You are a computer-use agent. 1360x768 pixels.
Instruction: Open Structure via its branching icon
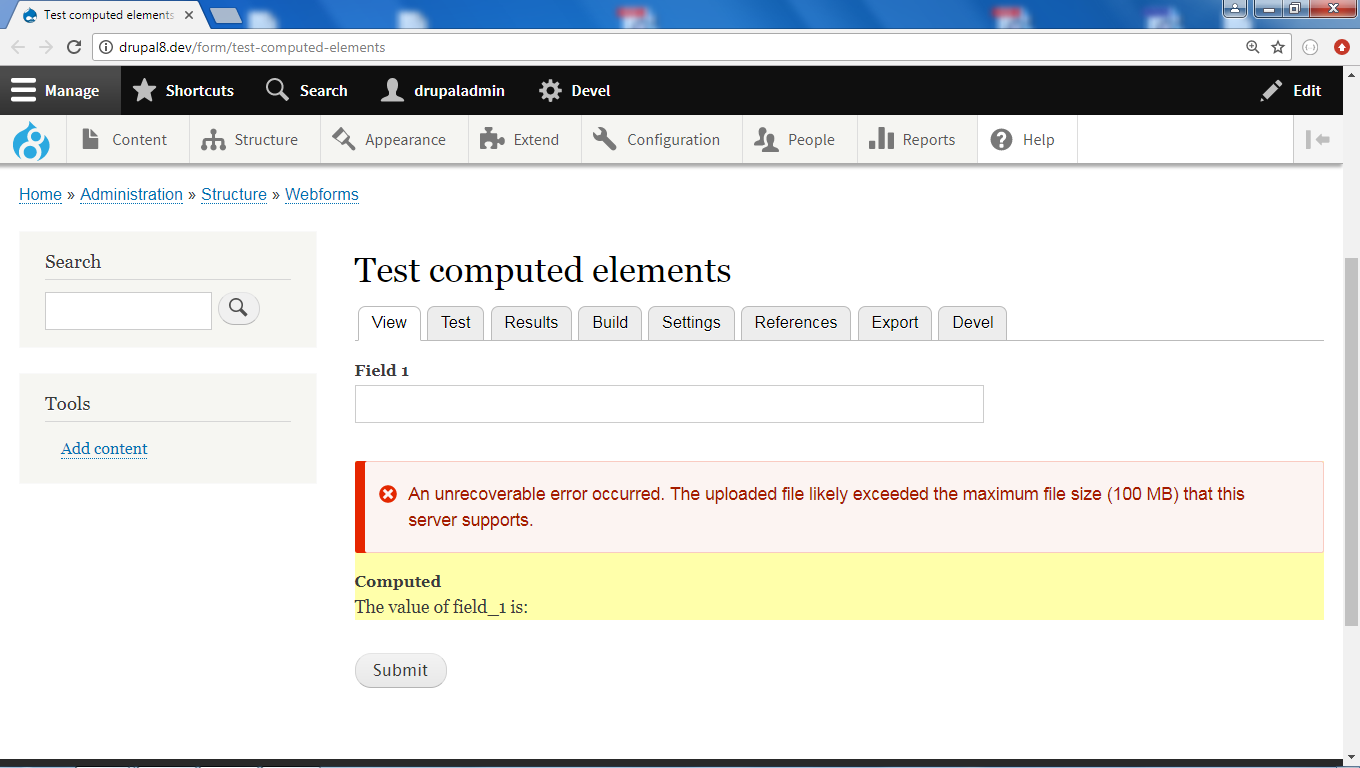[x=212, y=139]
